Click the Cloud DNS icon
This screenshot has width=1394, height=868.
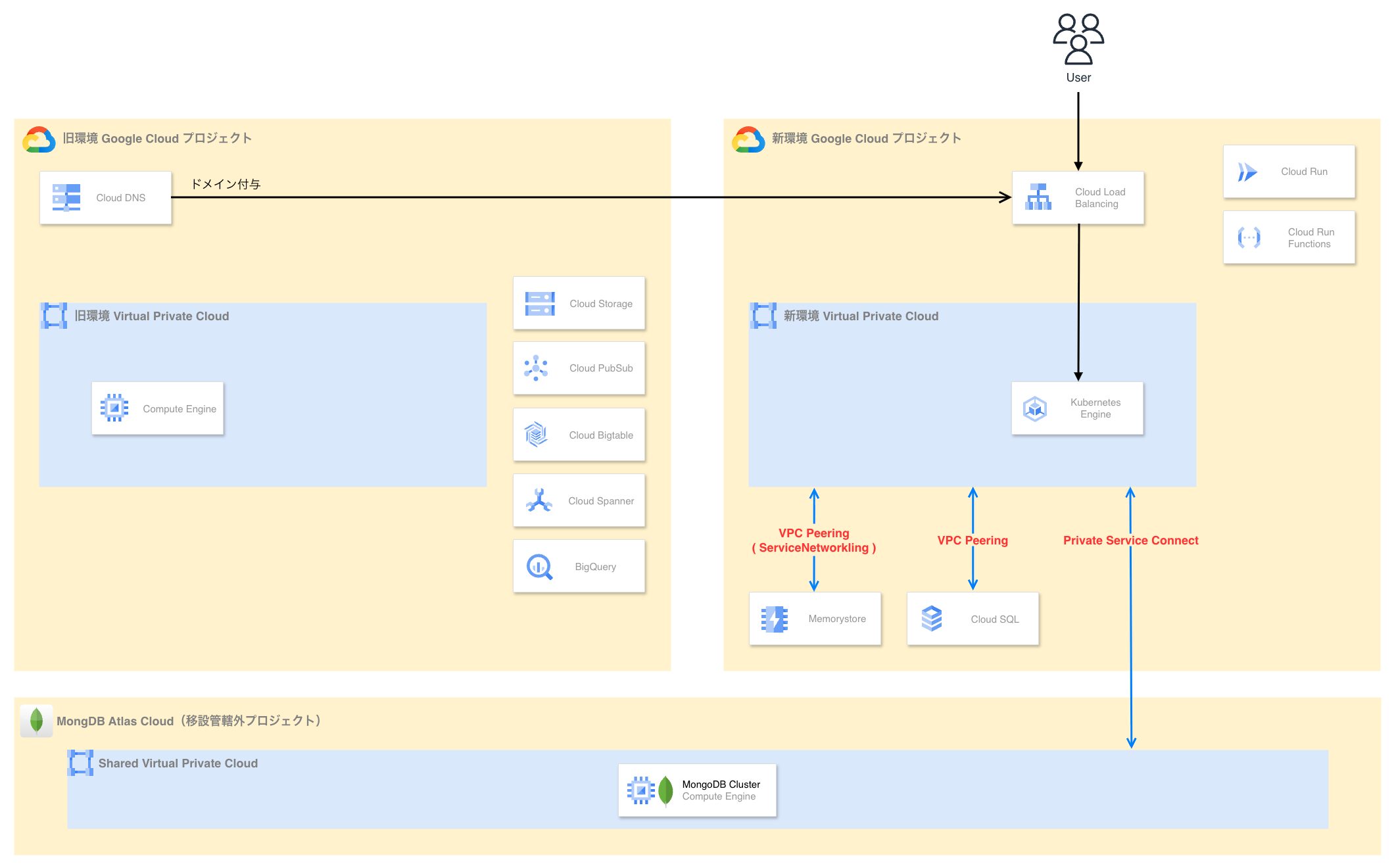pyautogui.click(x=66, y=197)
